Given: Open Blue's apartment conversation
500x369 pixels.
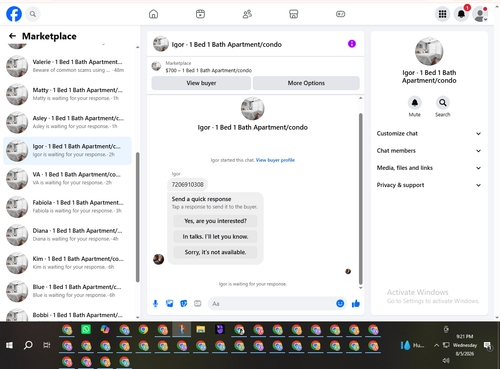Looking at the screenshot, I should (67, 291).
